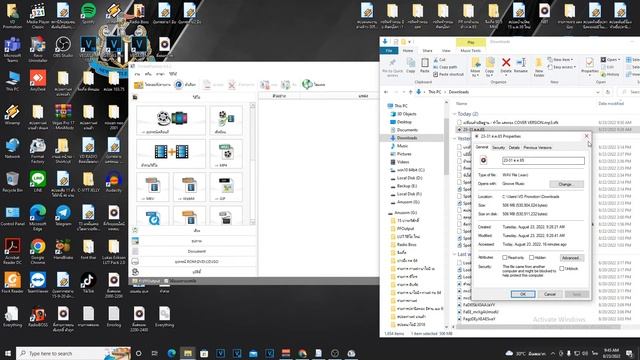Tick the Unblock security checkbox
640x360 pixels.
tap(562, 269)
